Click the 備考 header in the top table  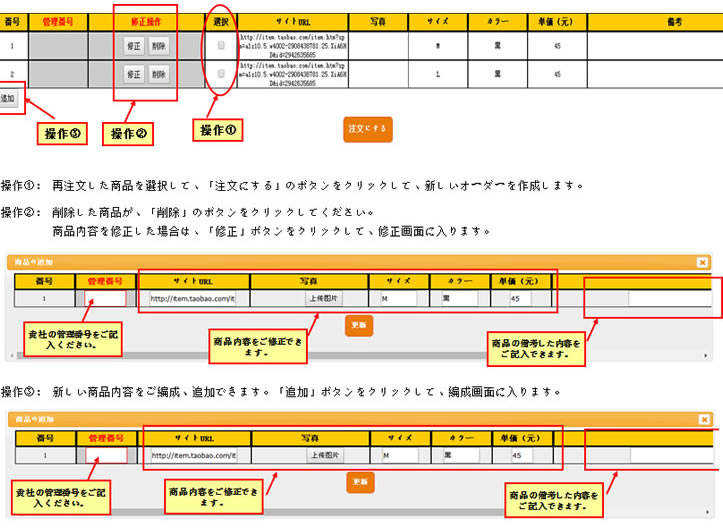[x=675, y=22]
